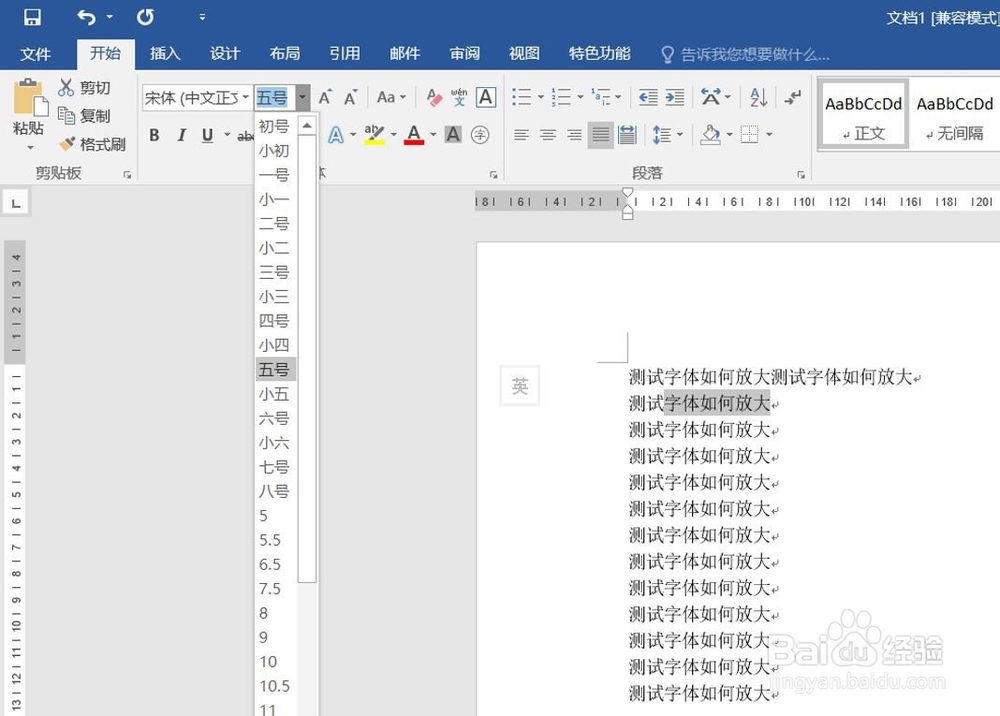Viewport: 1000px width, 716px height.
Task: Apply underline to the text
Action: pyautogui.click(x=206, y=134)
